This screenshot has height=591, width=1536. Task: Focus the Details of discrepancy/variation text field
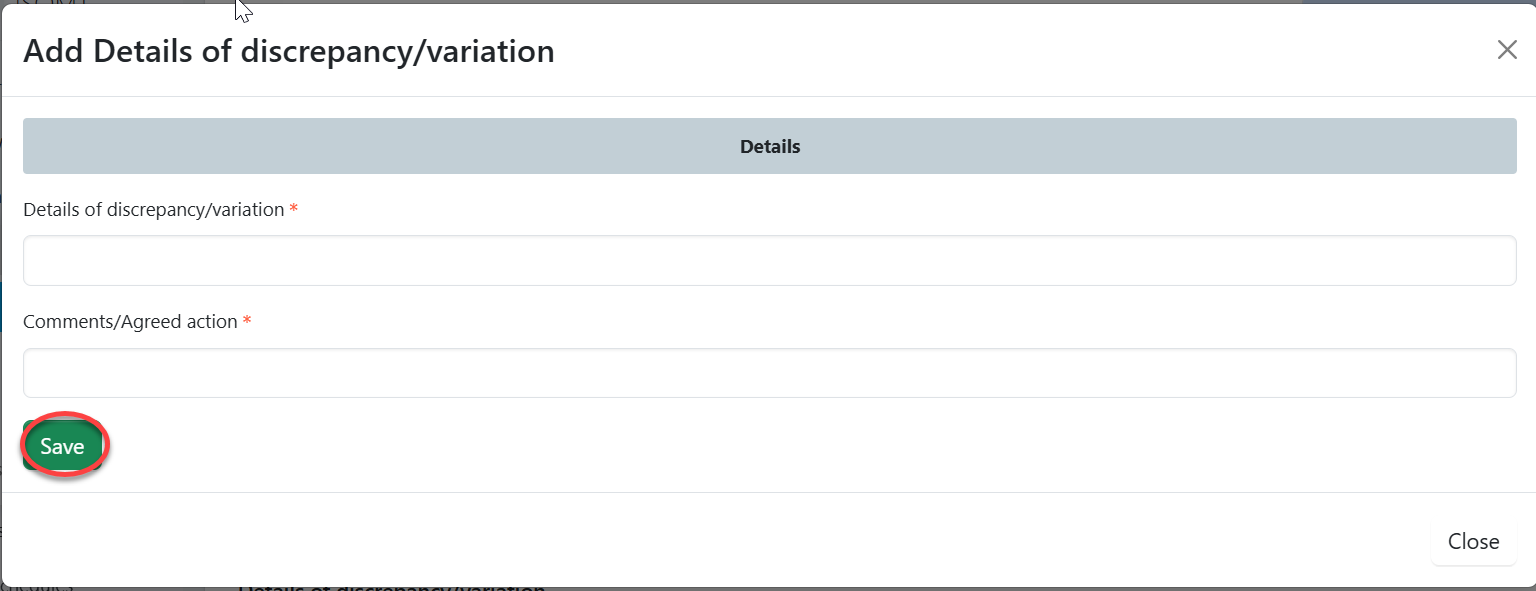pyautogui.click(x=769, y=261)
